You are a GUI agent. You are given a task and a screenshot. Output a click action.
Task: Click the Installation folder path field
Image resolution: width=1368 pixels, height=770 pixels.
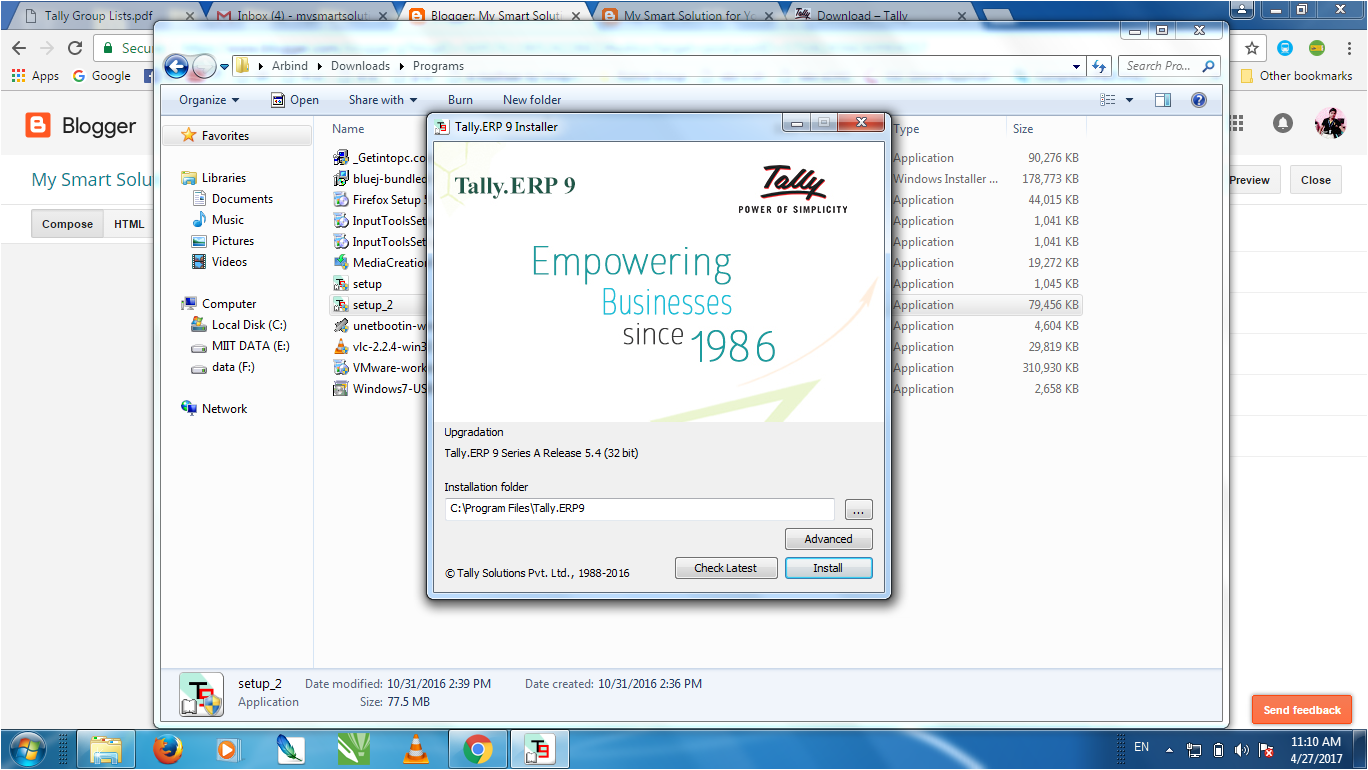tap(640, 509)
